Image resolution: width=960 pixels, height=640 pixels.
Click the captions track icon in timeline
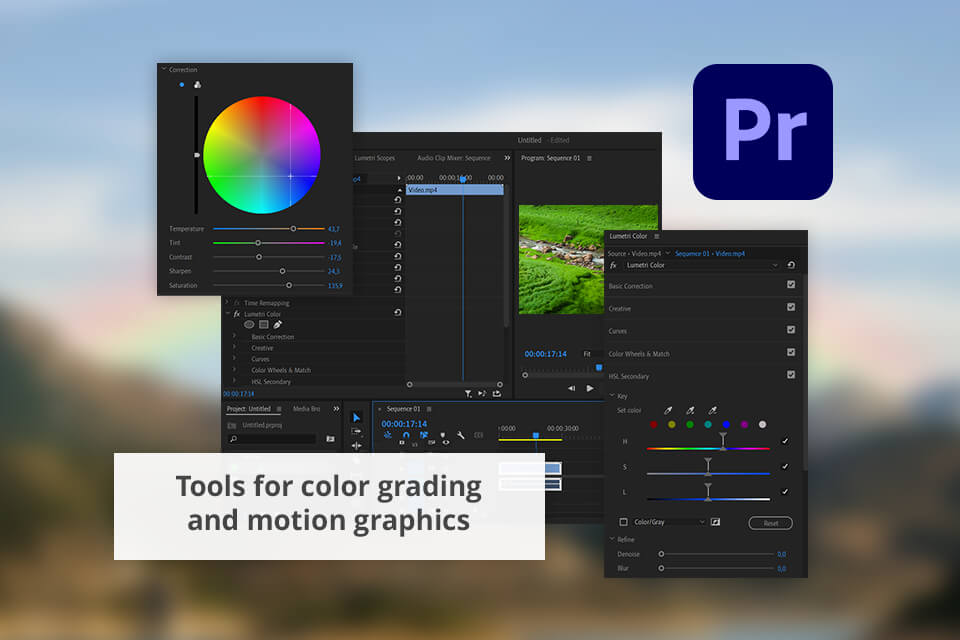(479, 435)
